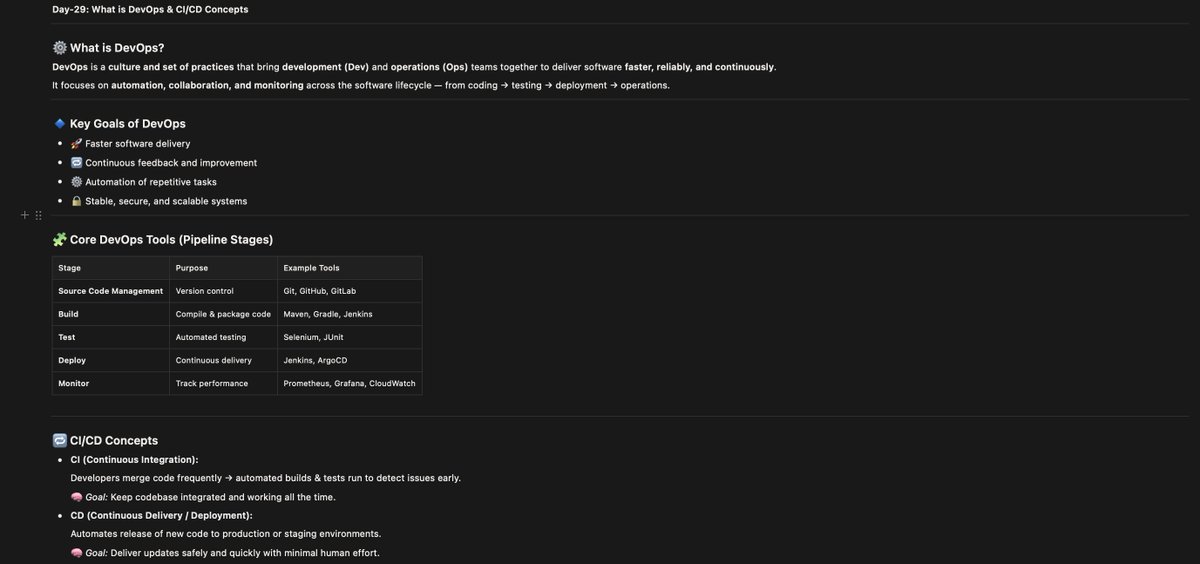Screen dimensions: 1200x564
Task: Click the "Continuous delivery" table cell
Action: coord(223,360)
